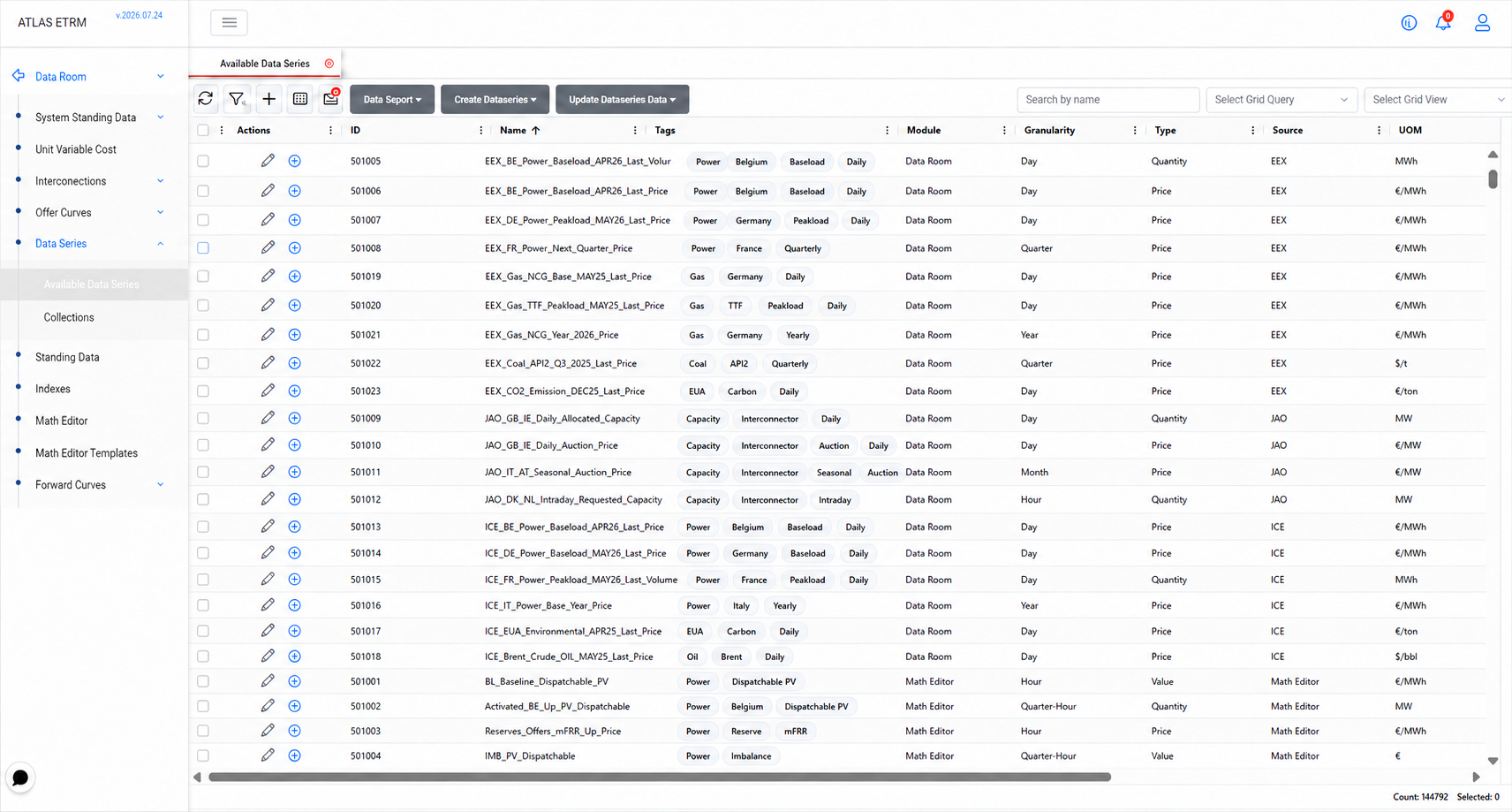Click the Source column header
Viewport: 1512px width, 812px height.
tap(1288, 130)
